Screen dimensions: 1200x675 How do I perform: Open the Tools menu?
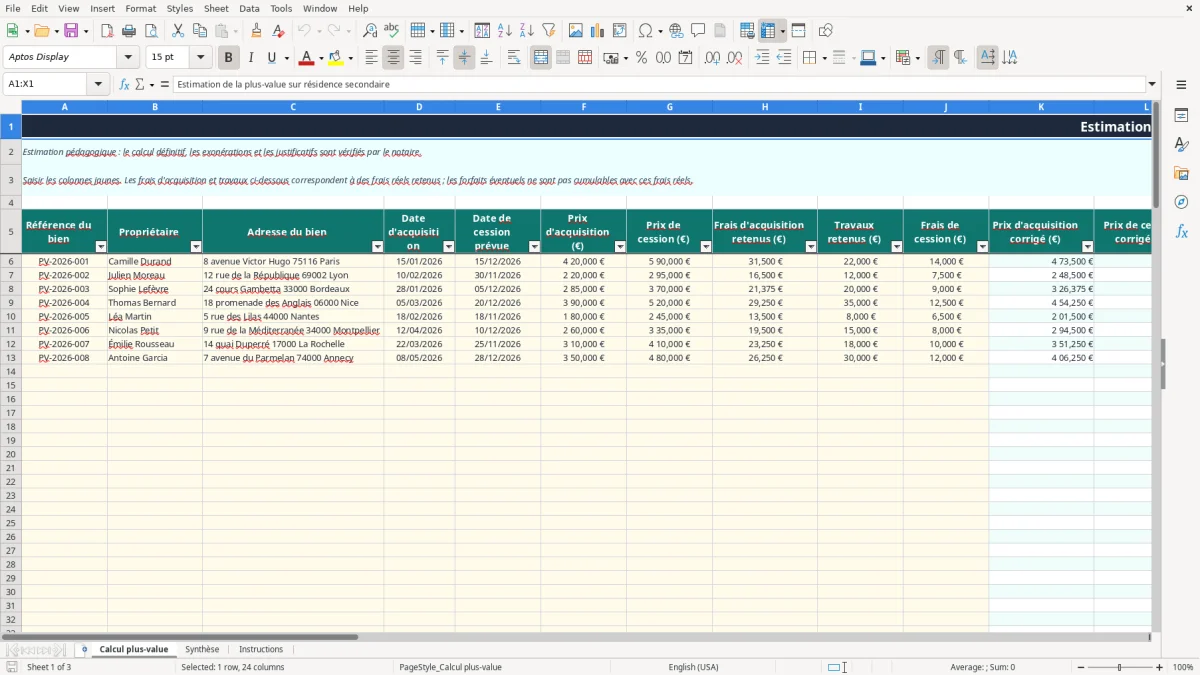[281, 8]
